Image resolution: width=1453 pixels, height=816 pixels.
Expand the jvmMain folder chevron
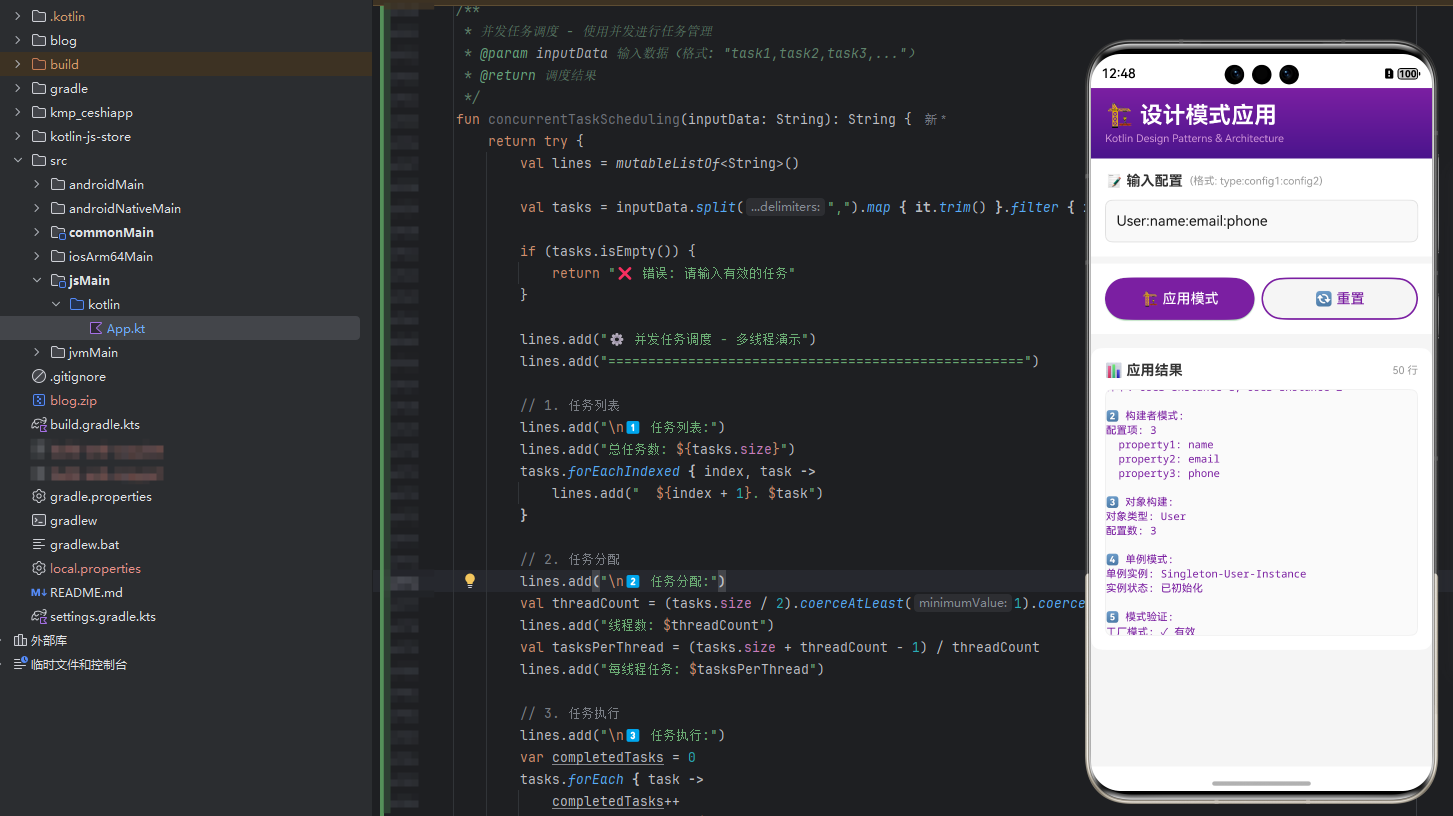(37, 352)
